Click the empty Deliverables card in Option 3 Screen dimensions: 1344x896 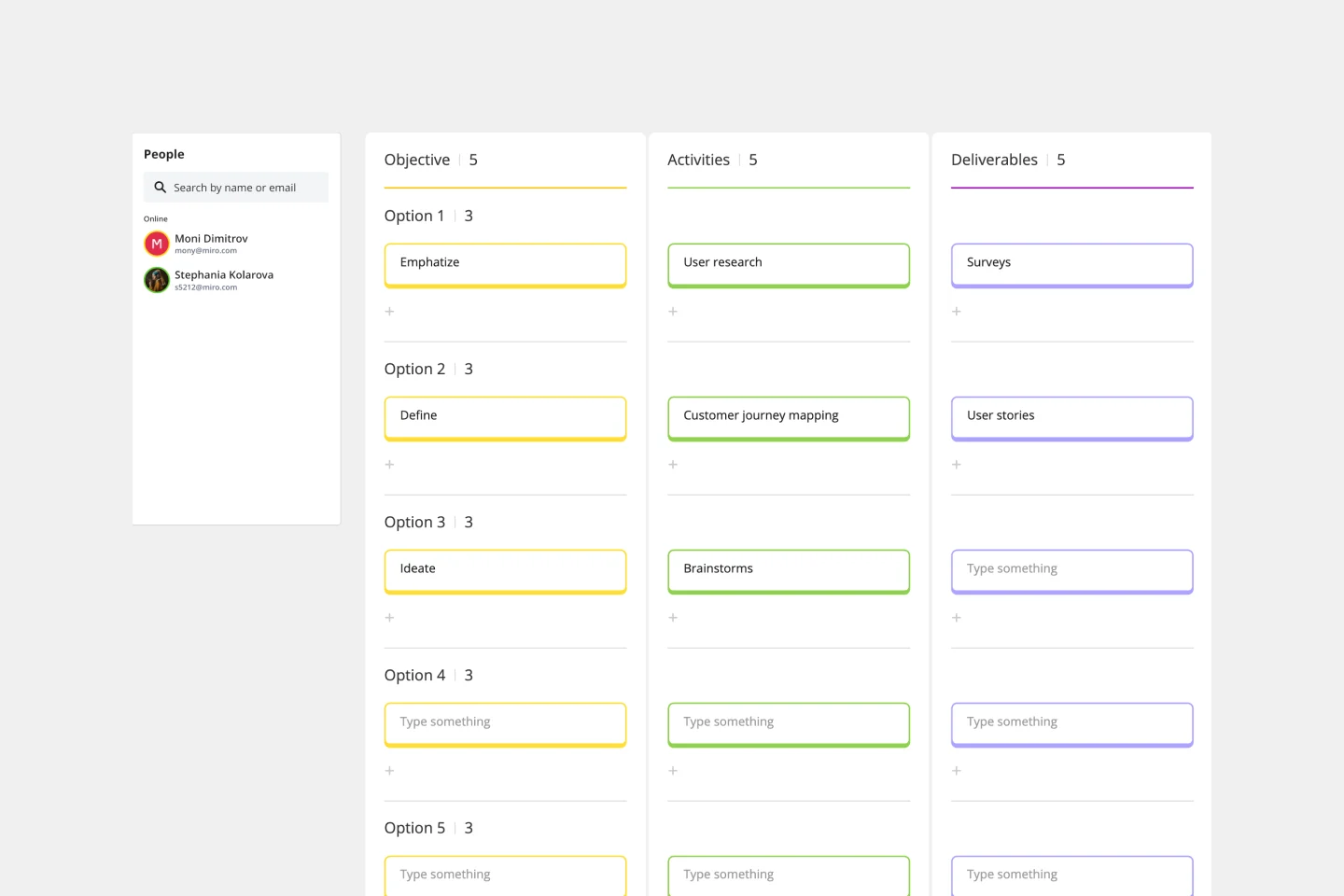1072,572
